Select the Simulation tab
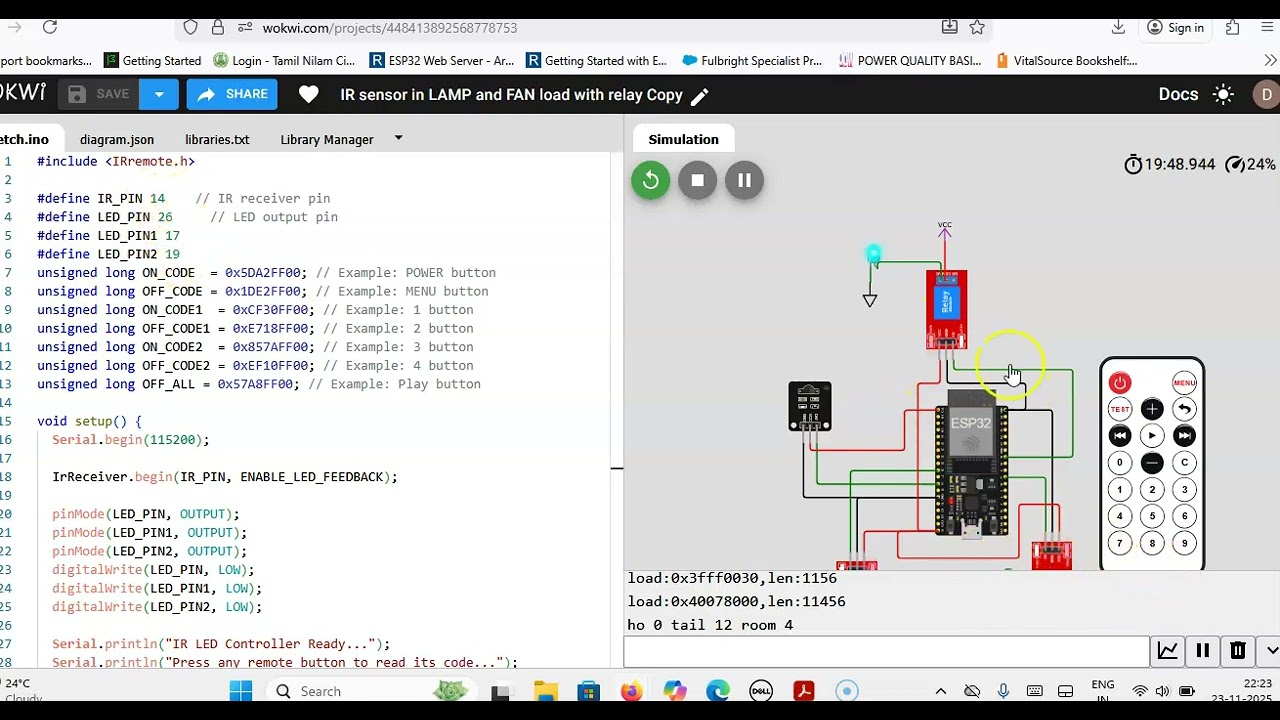Image resolution: width=1280 pixels, height=720 pixels. [x=683, y=140]
